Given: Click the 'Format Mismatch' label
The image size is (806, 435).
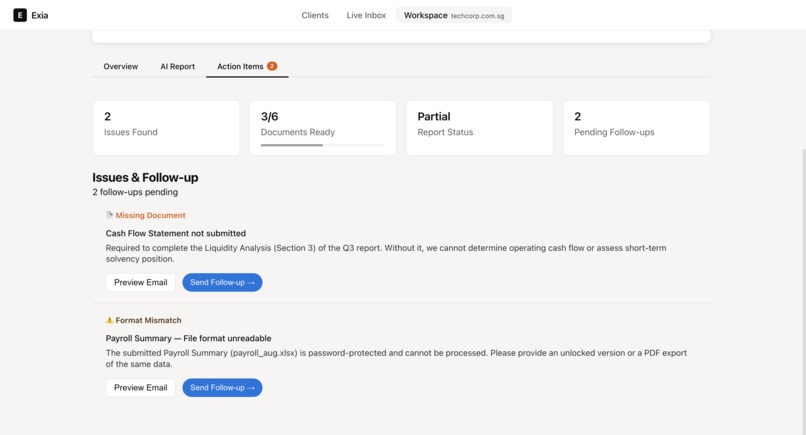Looking at the screenshot, I should click(148, 320).
